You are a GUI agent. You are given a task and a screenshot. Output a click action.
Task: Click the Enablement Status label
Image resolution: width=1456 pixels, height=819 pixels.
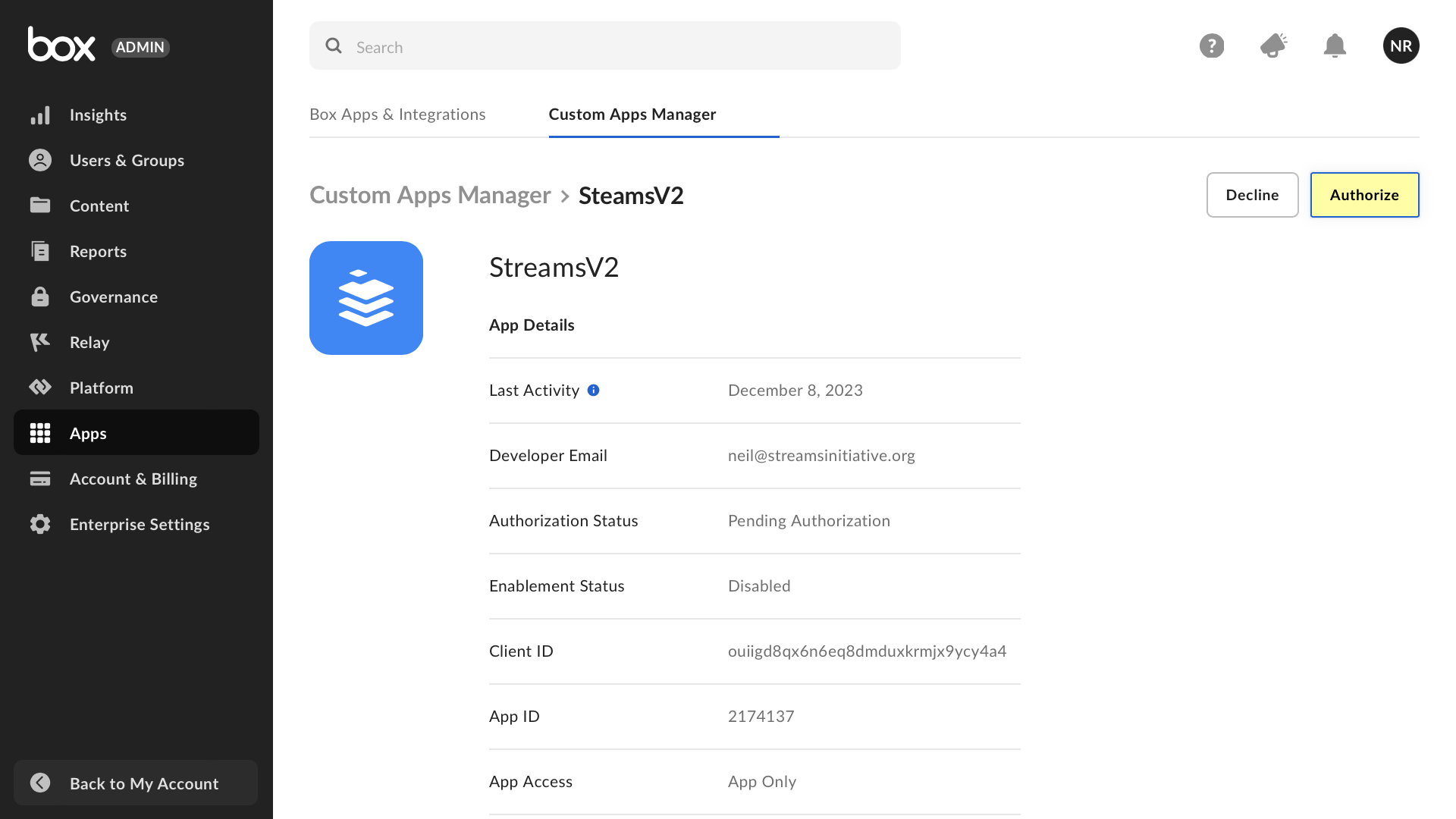pyautogui.click(x=557, y=585)
